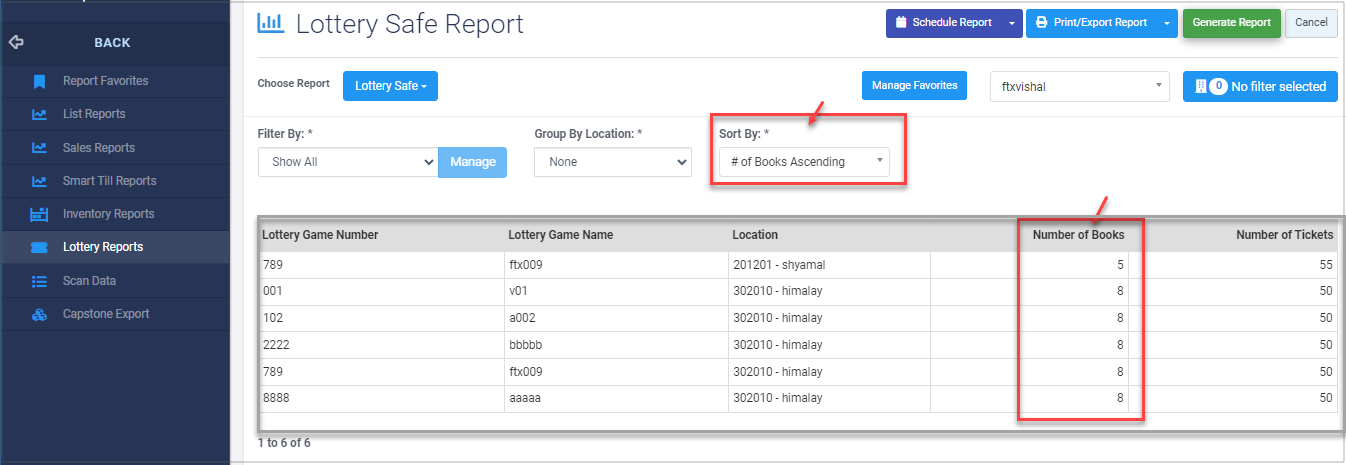This screenshot has width=1346, height=465.
Task: Click the Capstone Export icon
Action: (x=39, y=314)
